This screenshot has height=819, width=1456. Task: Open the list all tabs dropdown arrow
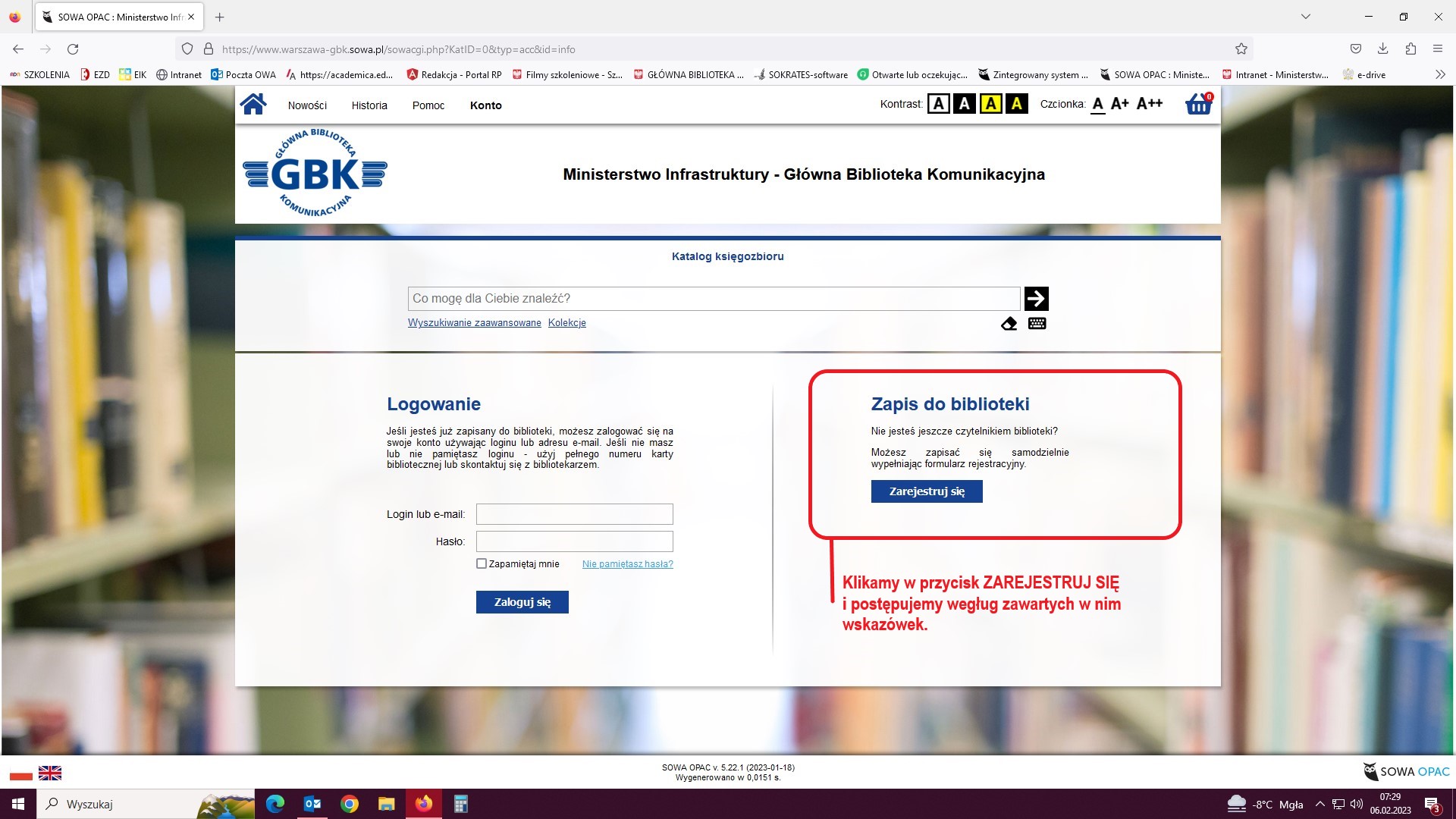pyautogui.click(x=1306, y=17)
